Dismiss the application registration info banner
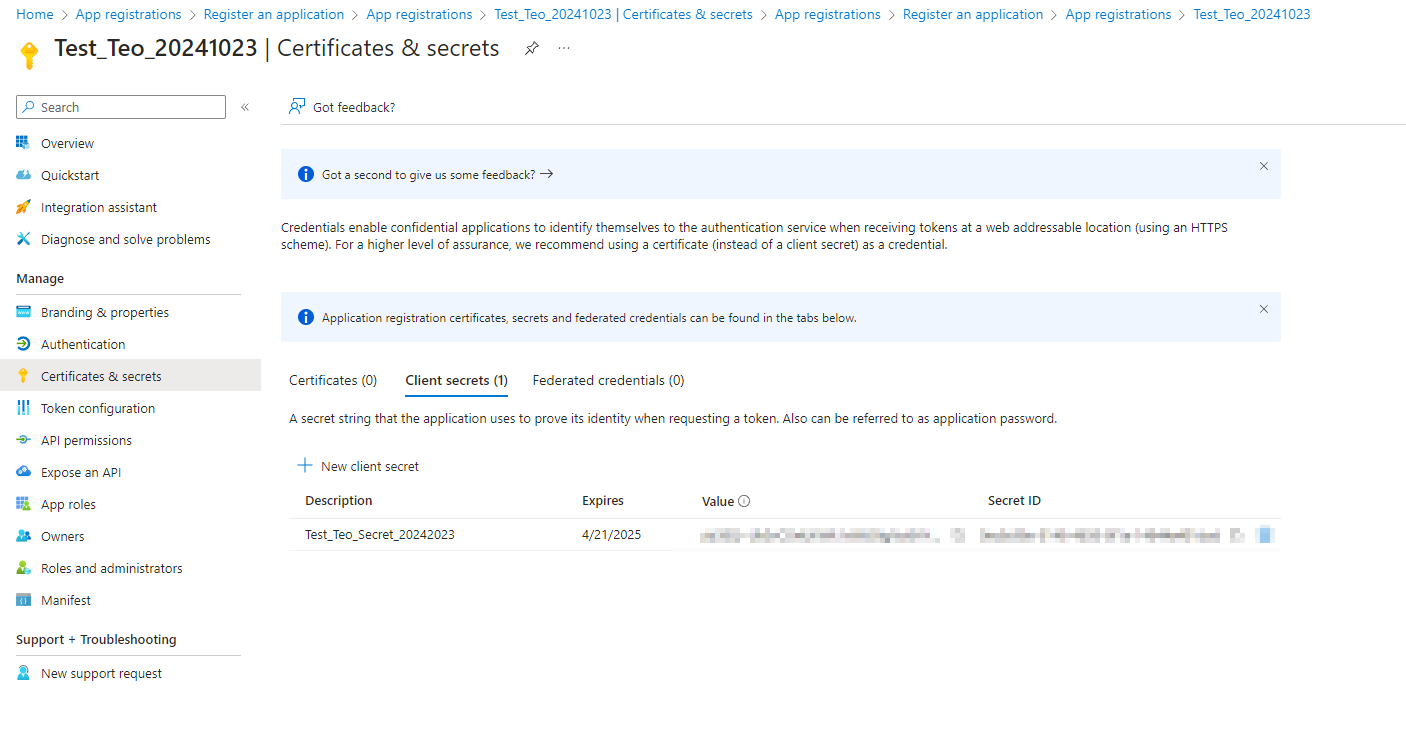This screenshot has width=1406, height=737. click(x=1264, y=309)
